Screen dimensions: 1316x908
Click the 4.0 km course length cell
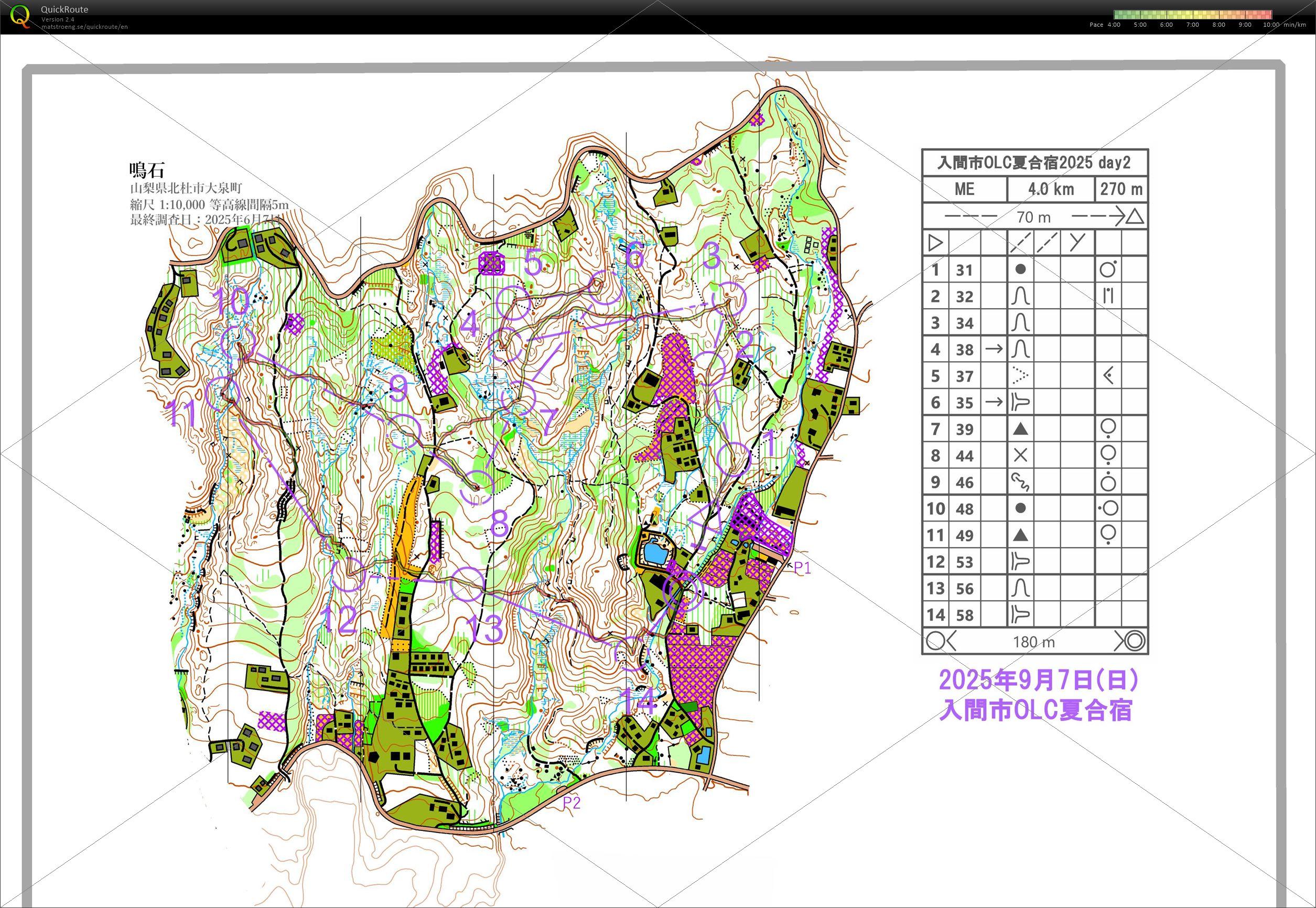pyautogui.click(x=1051, y=189)
